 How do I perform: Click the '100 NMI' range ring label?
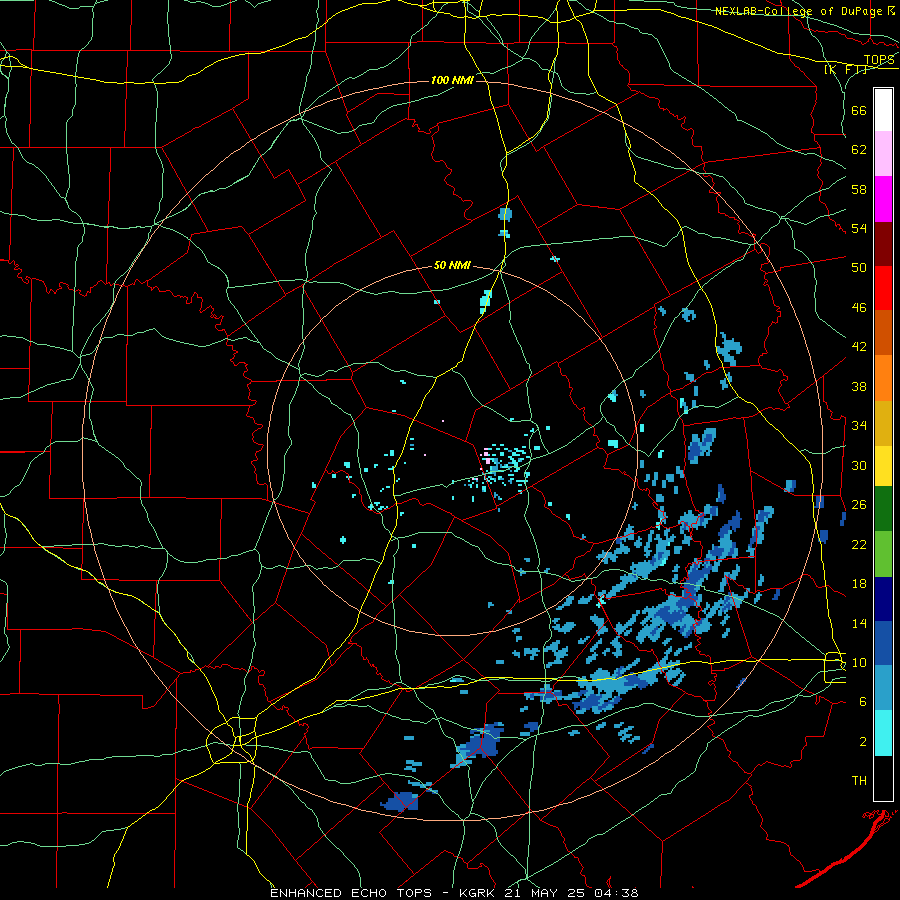452,80
